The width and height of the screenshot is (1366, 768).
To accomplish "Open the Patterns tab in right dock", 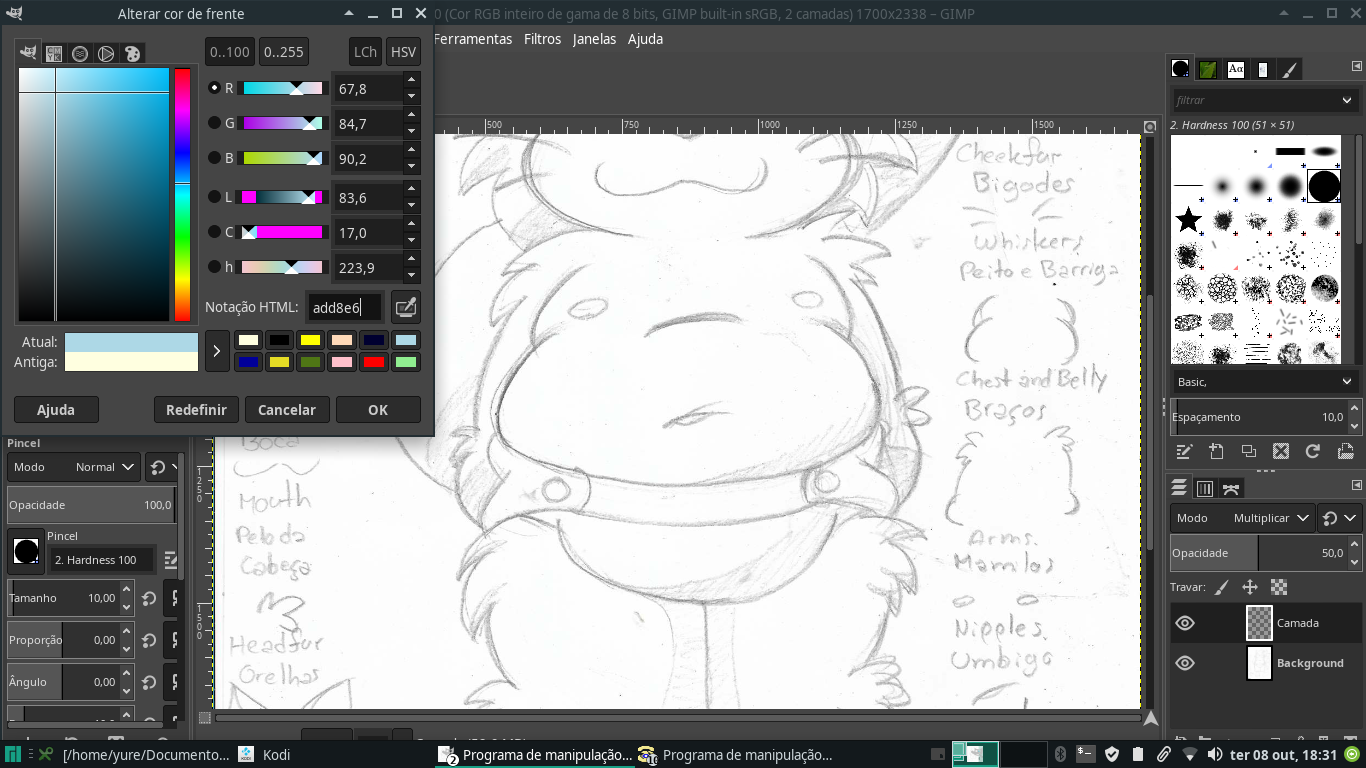I will pyautogui.click(x=1208, y=69).
